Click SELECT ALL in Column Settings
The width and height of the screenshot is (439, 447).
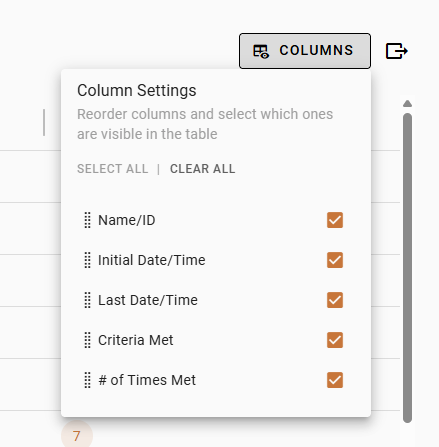click(113, 169)
